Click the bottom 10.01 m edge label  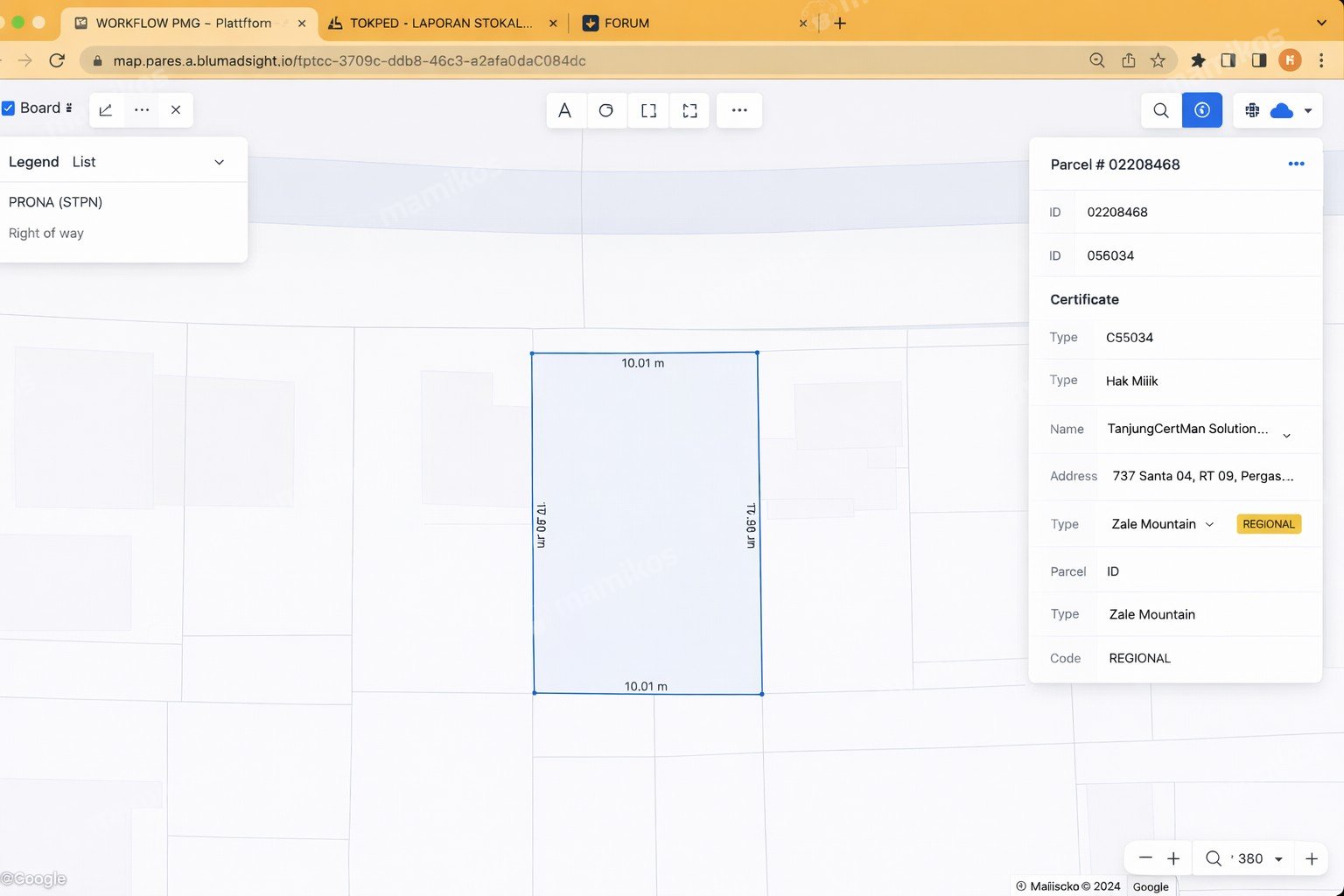pos(646,687)
